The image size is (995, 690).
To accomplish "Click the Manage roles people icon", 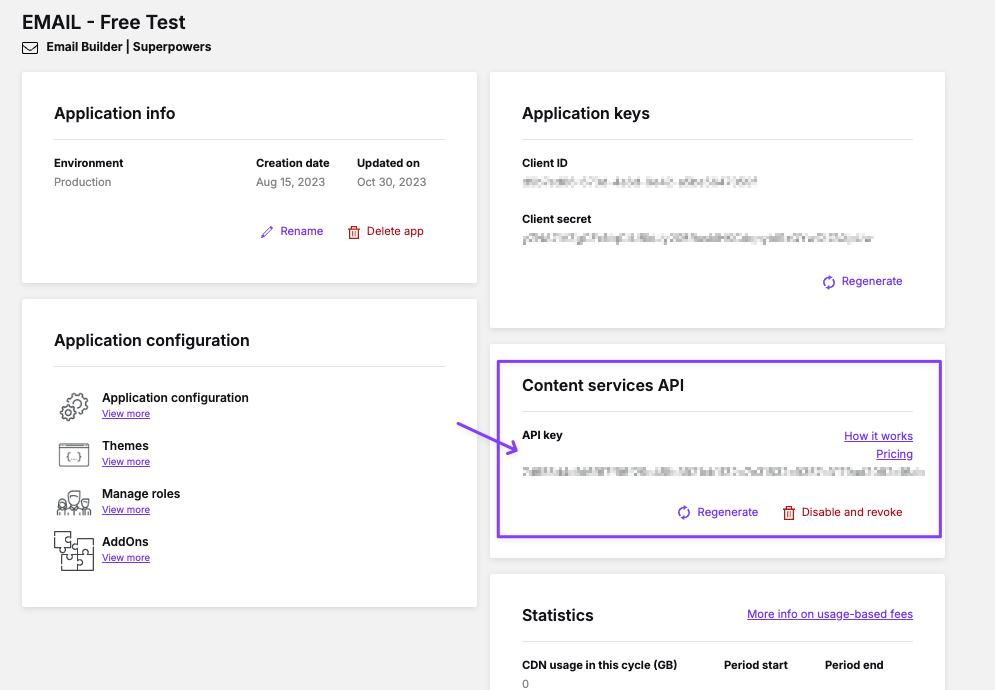I will tap(74, 503).
